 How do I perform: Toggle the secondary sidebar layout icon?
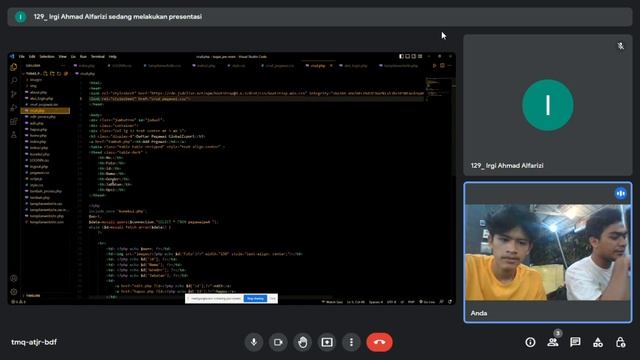click(413, 56)
